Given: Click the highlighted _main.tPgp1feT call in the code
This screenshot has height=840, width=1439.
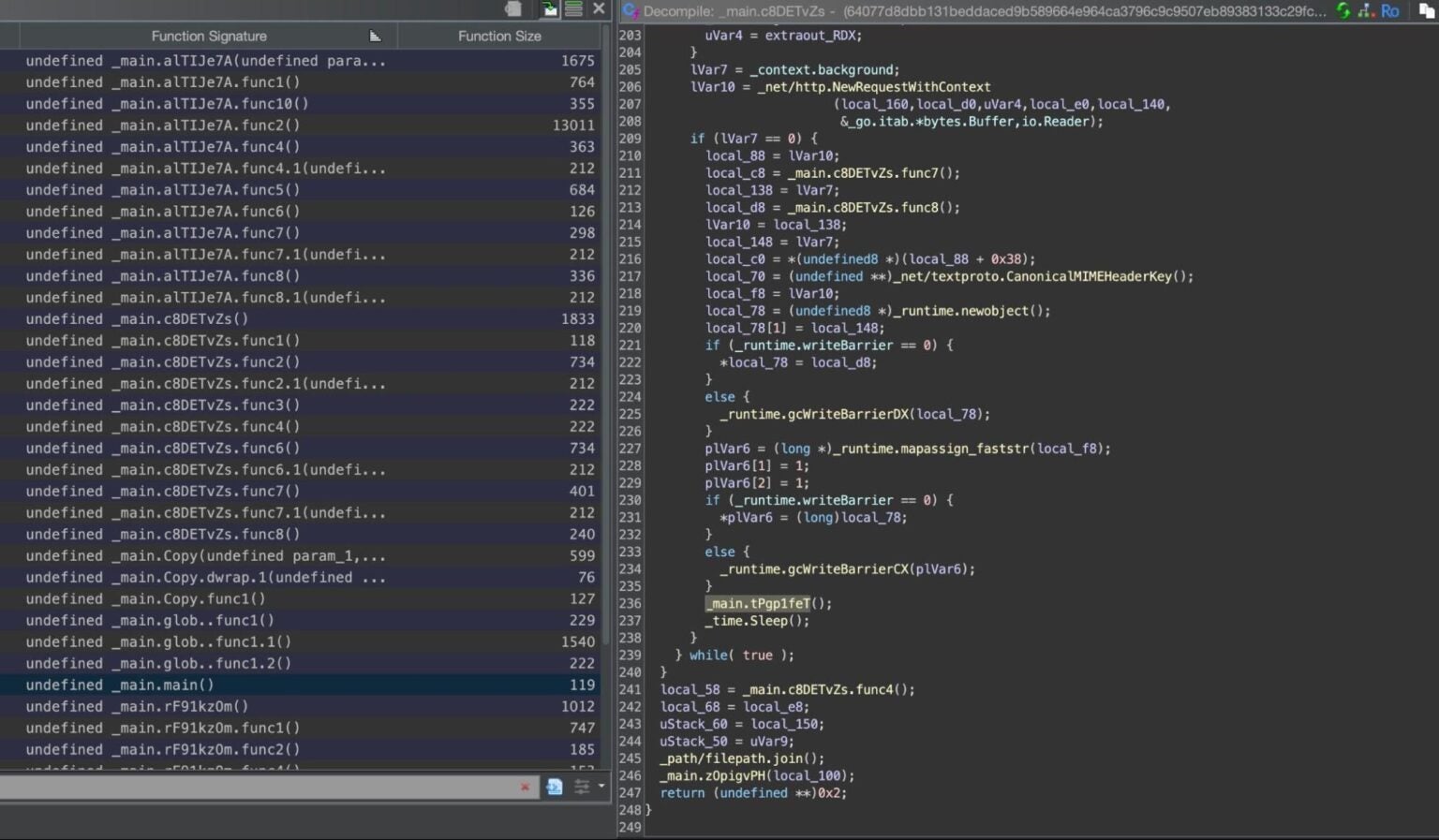Looking at the screenshot, I should [x=757, y=603].
